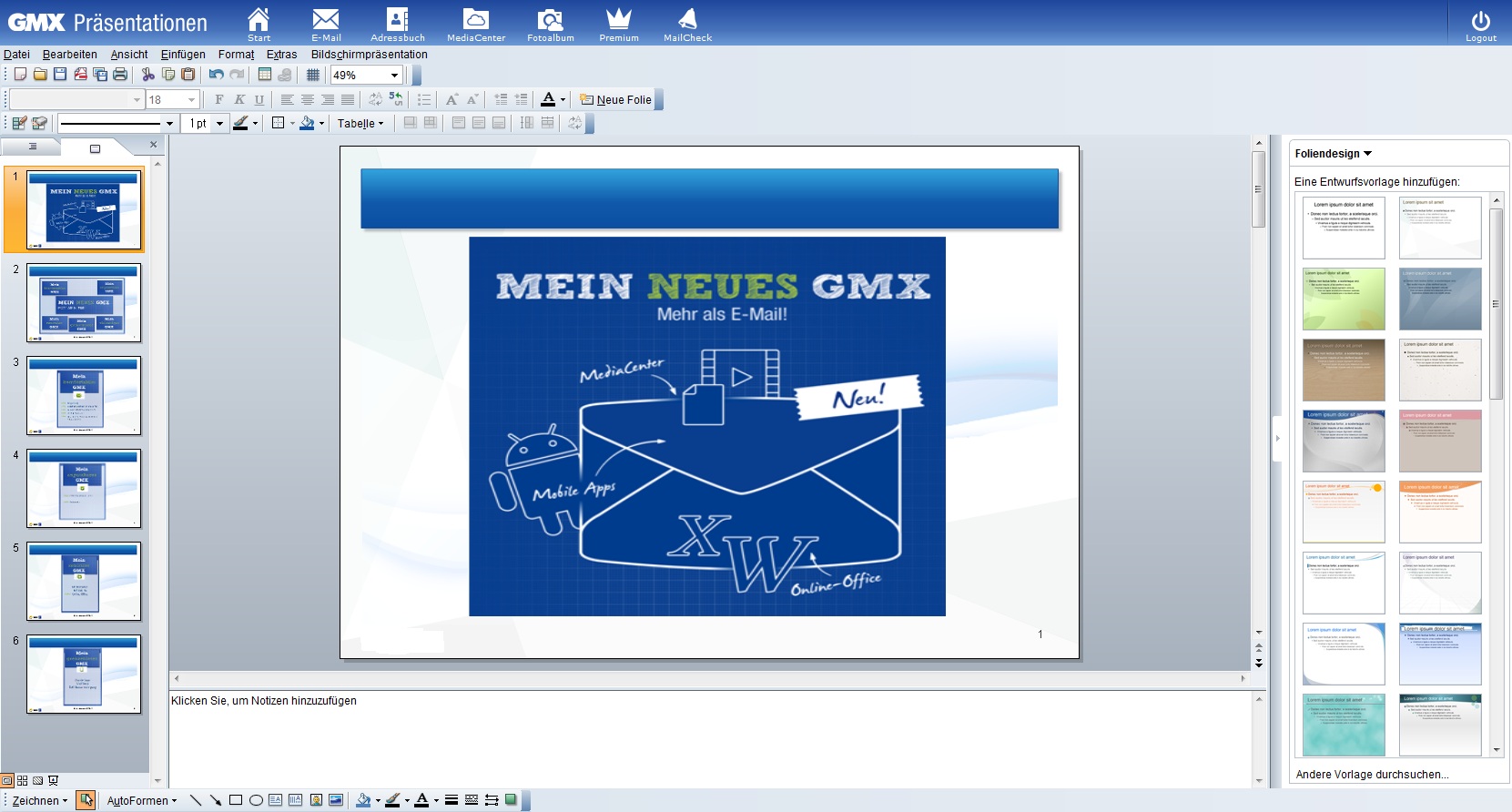Screen dimensions: 1512x812
Task: Insert a vertical text box
Action: [296, 800]
